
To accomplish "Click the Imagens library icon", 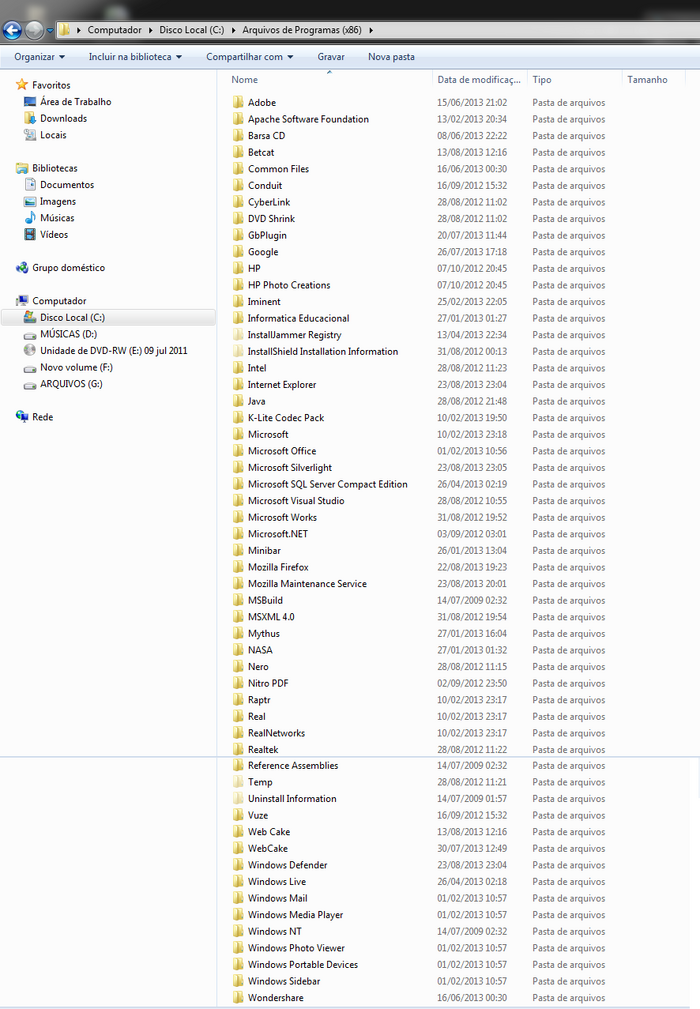I will tap(30, 201).
